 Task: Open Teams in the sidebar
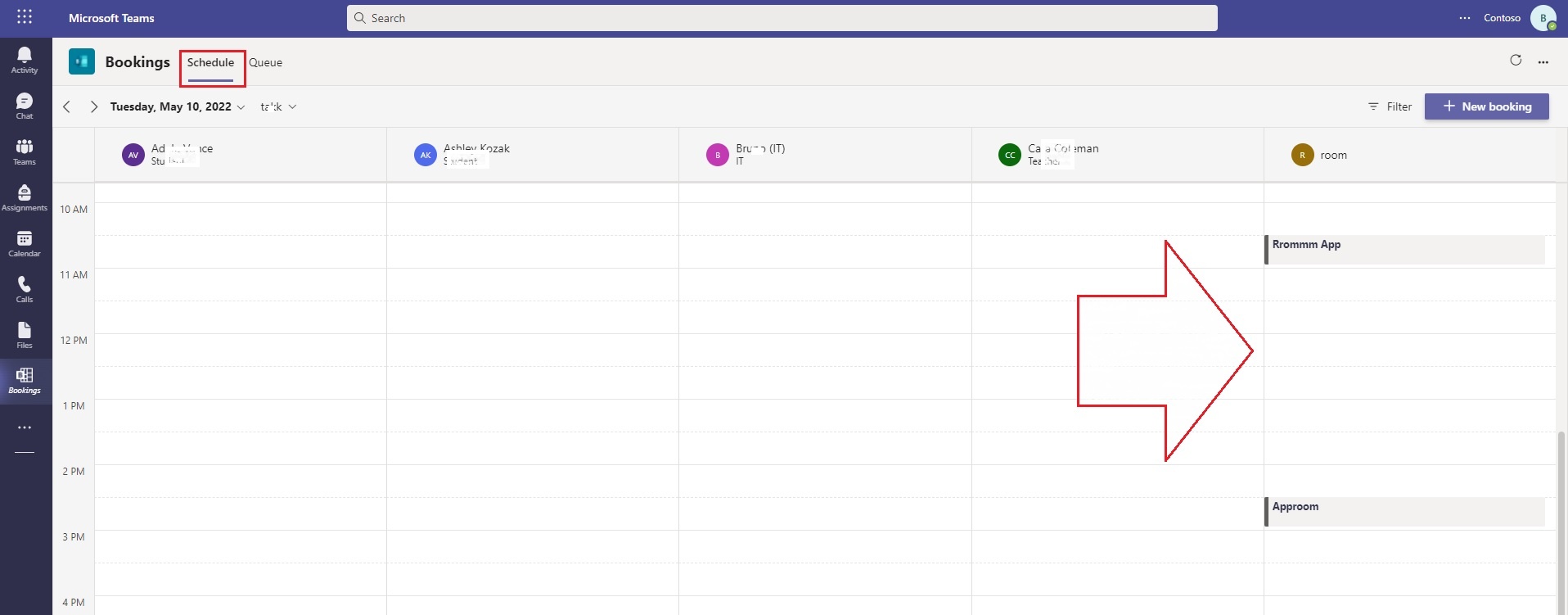coord(25,151)
